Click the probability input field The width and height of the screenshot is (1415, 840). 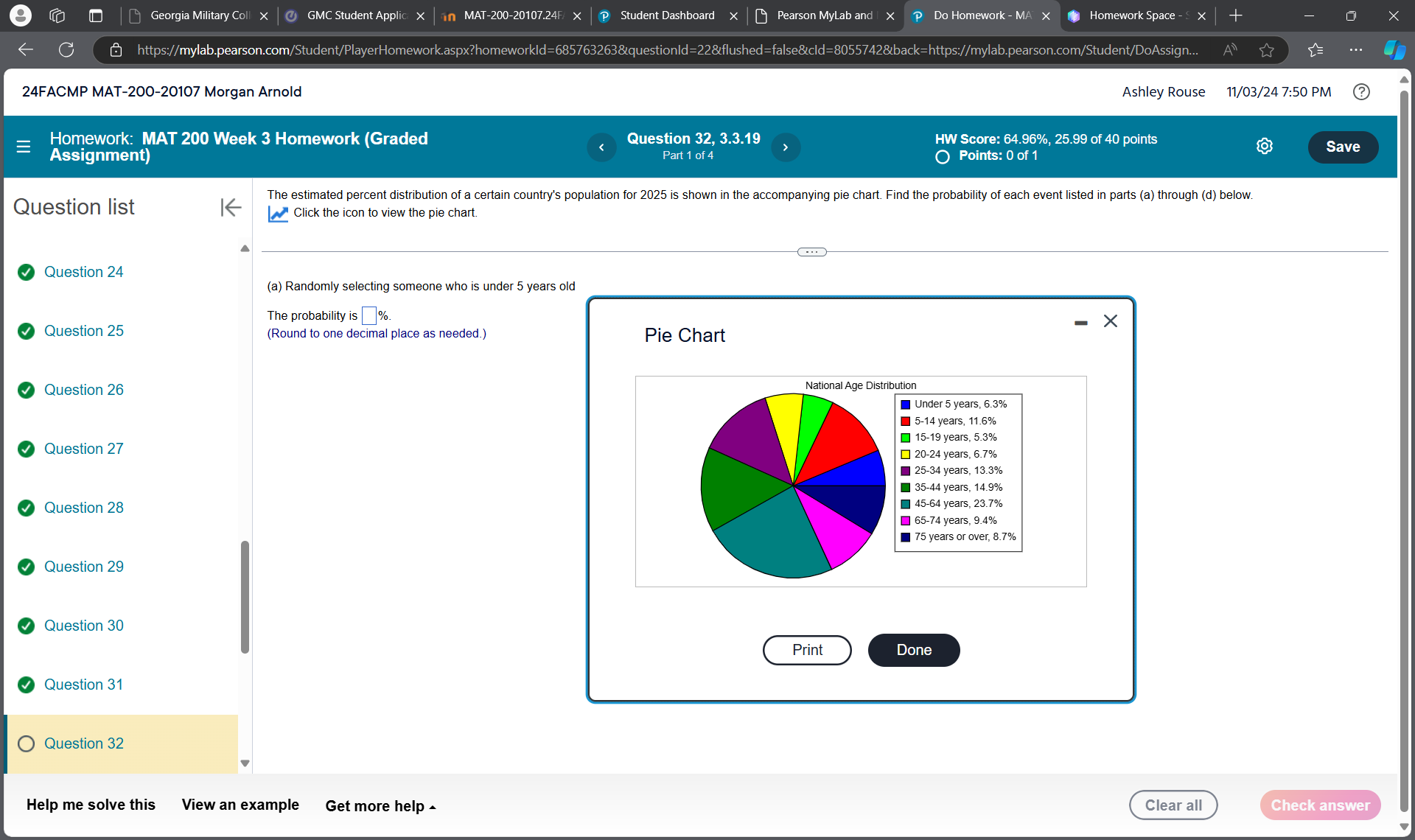369,315
